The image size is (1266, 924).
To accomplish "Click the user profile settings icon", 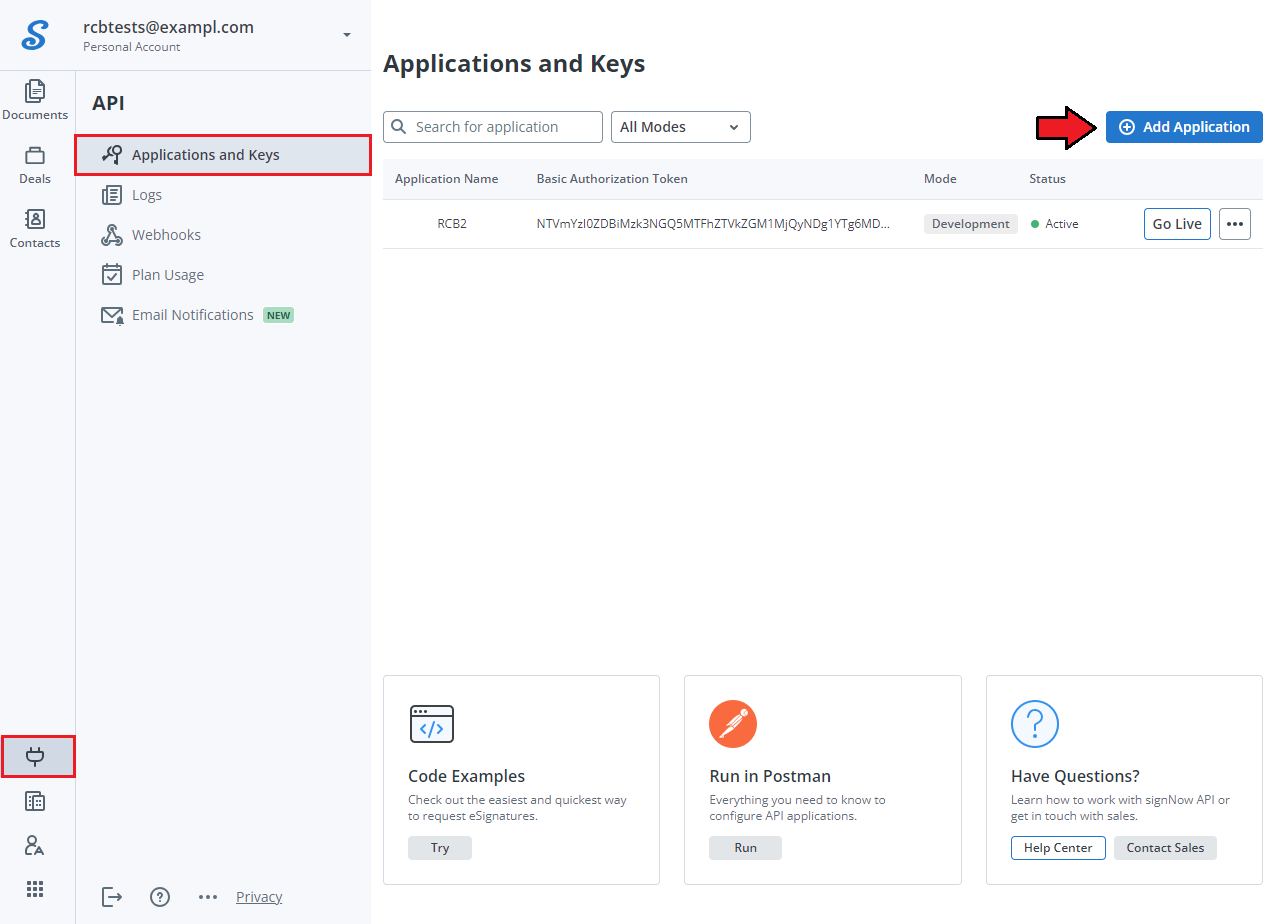I will point(35,846).
